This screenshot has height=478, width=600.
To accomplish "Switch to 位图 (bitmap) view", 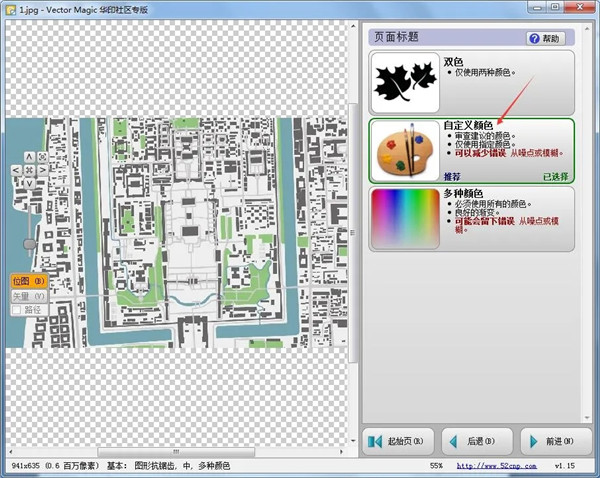I will pyautogui.click(x=28, y=281).
